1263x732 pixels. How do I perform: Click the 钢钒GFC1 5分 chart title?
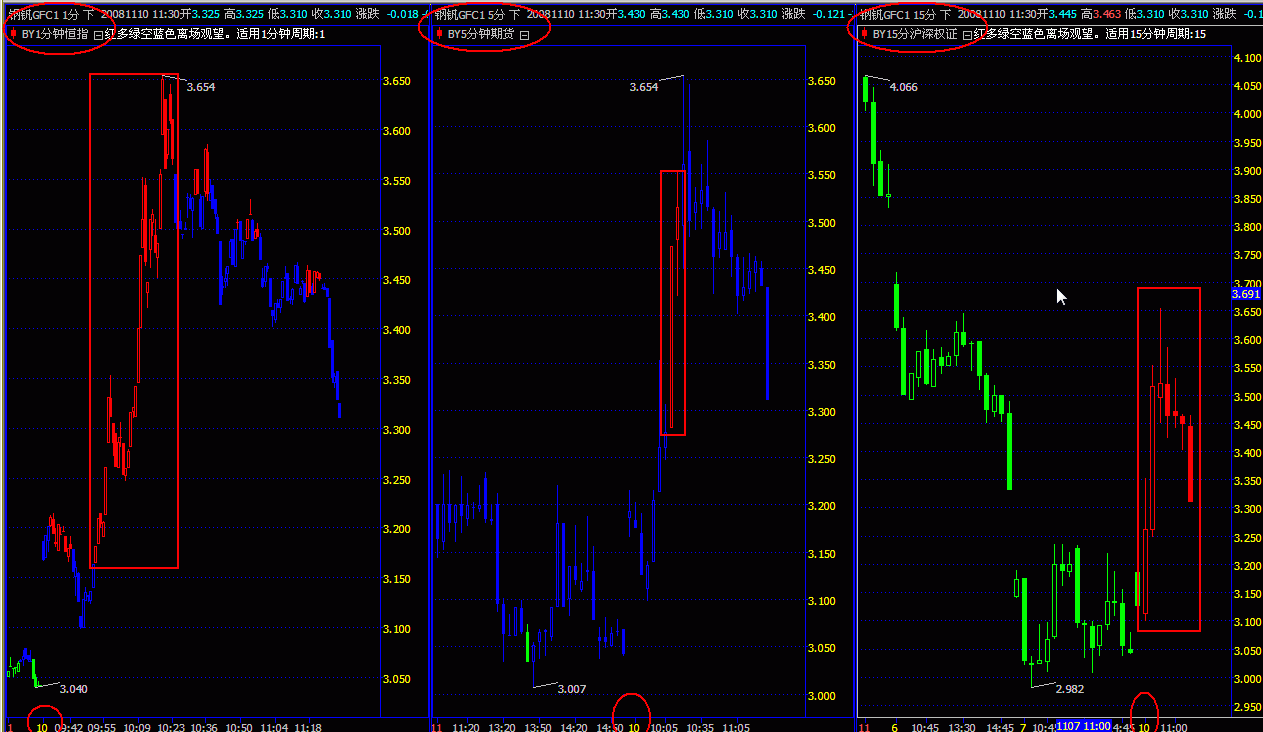[469, 14]
